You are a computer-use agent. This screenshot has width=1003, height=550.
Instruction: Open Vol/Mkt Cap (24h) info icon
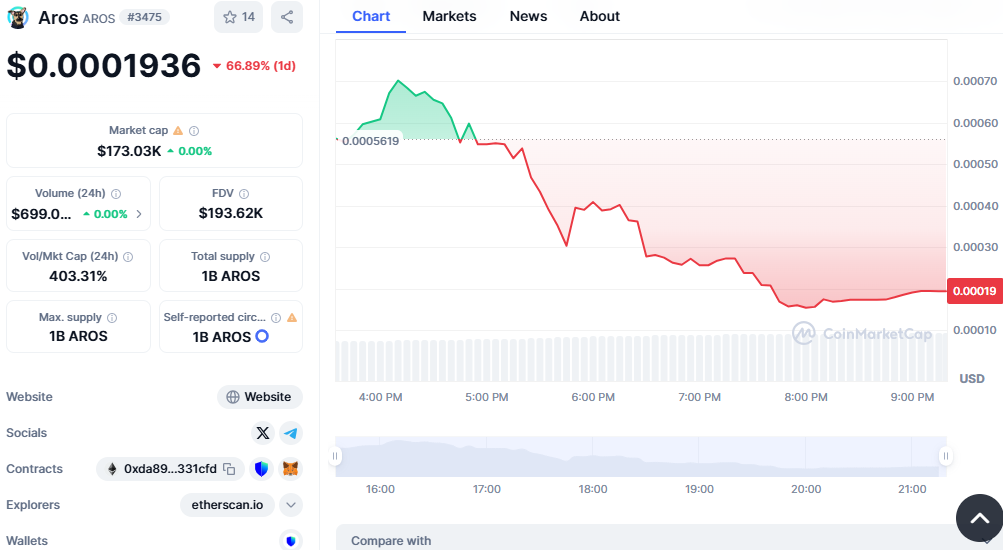[128, 256]
